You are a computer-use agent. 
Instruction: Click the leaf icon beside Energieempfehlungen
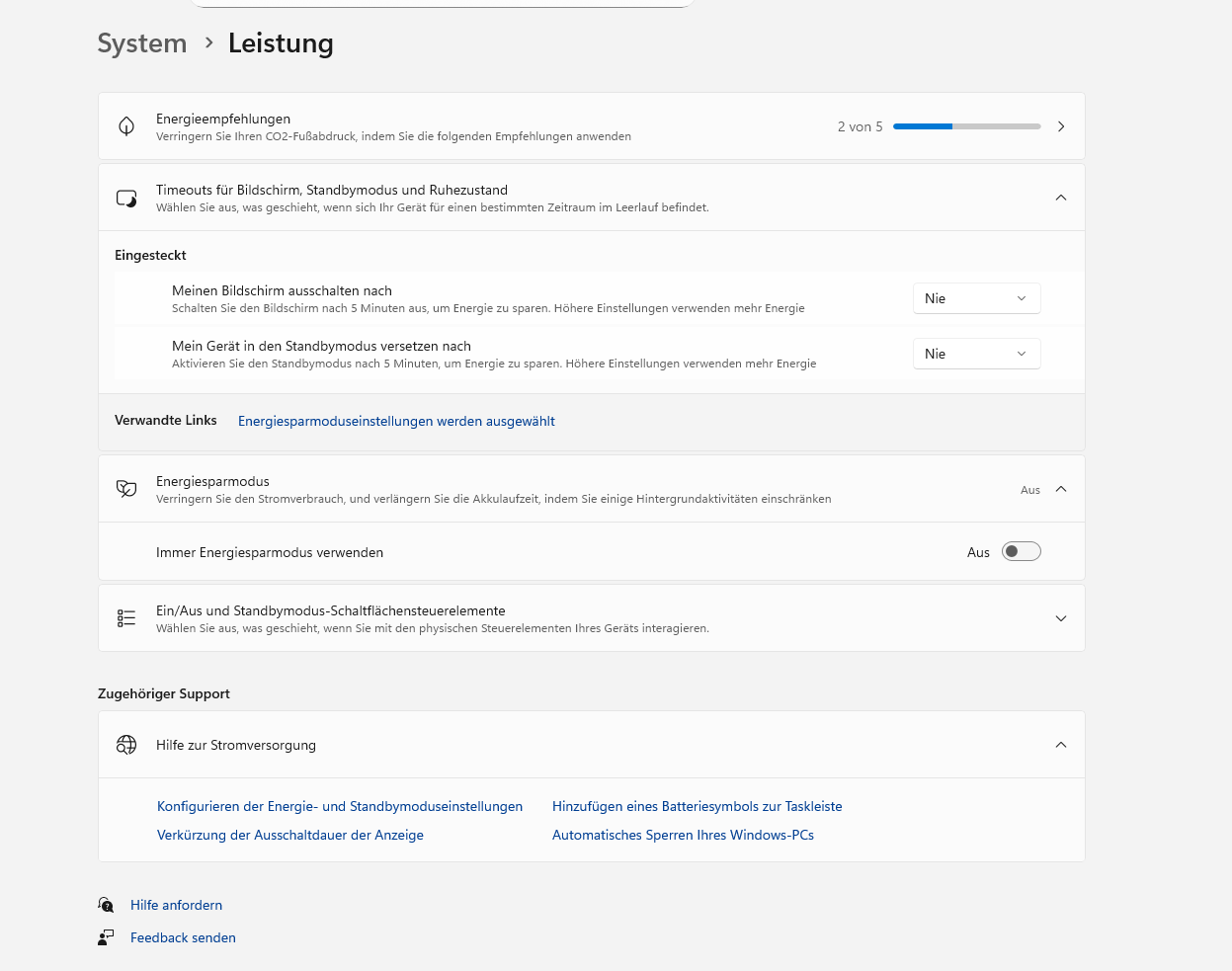tap(125, 126)
